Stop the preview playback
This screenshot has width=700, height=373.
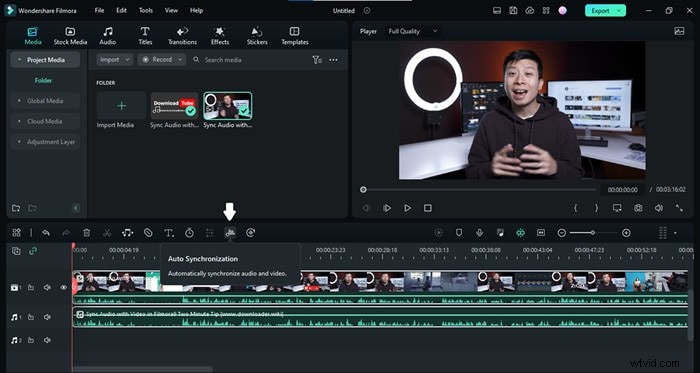pyautogui.click(x=428, y=208)
